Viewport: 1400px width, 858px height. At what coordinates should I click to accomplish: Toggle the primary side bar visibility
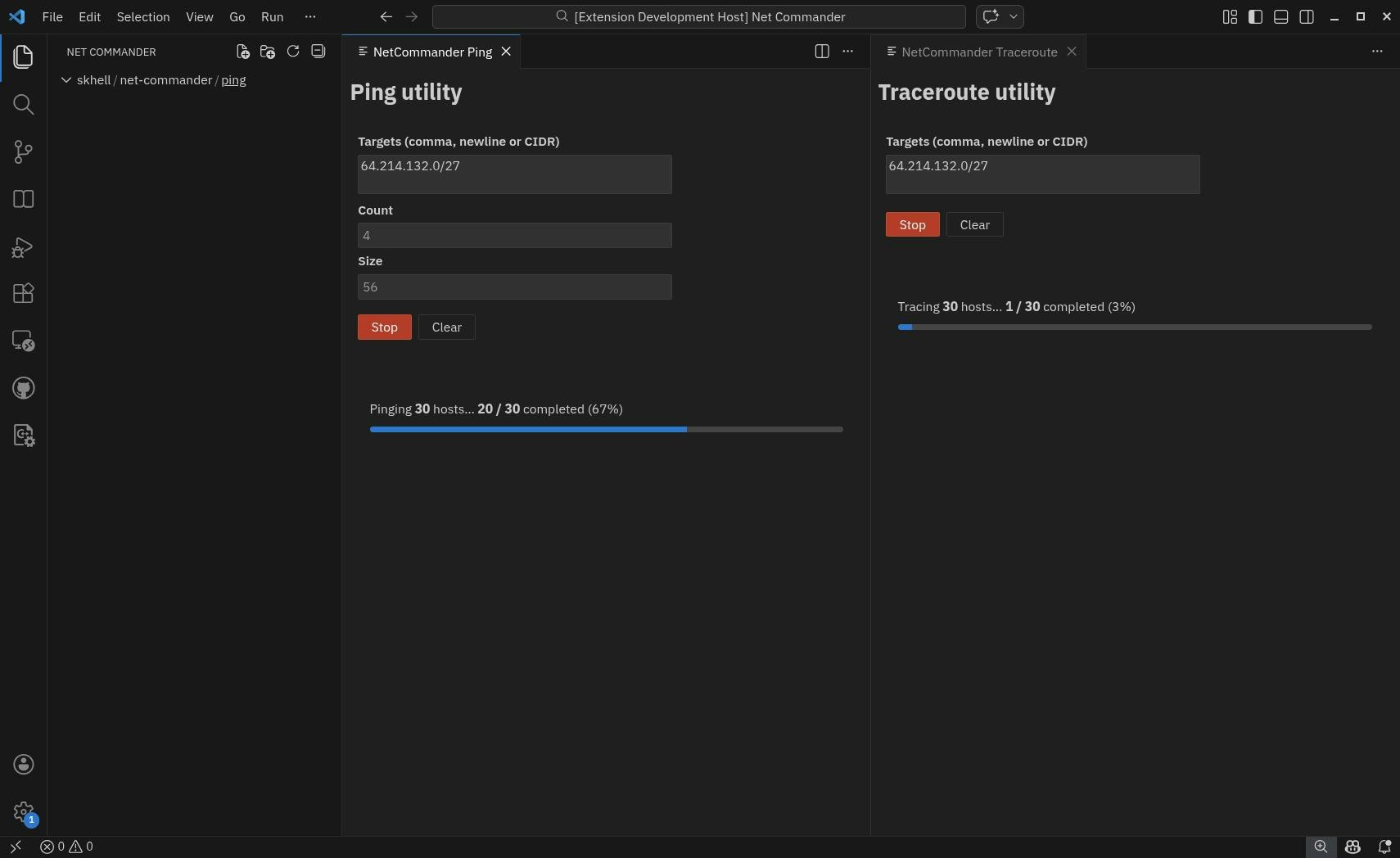(1255, 16)
